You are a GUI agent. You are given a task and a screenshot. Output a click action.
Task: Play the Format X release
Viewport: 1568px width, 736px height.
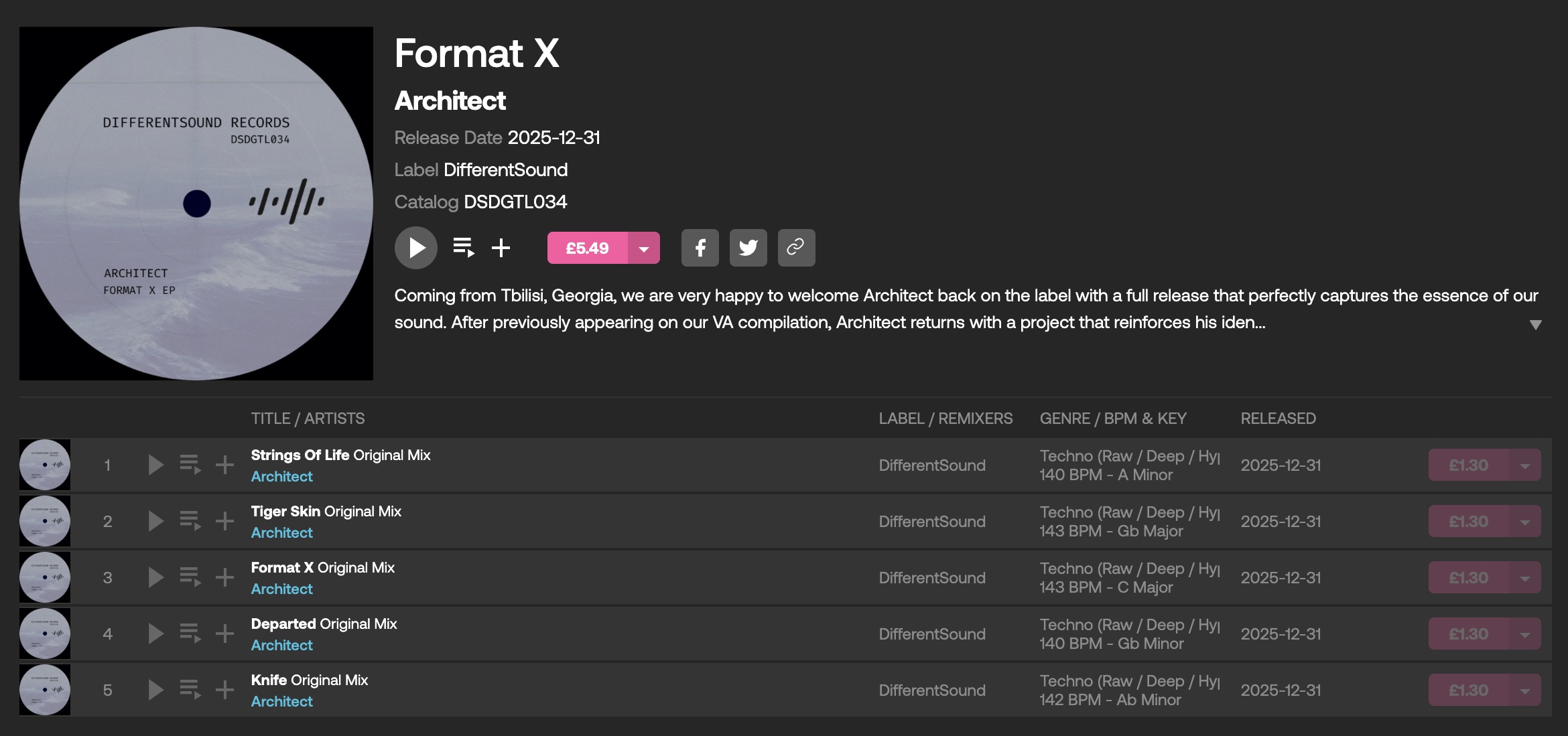(x=416, y=248)
